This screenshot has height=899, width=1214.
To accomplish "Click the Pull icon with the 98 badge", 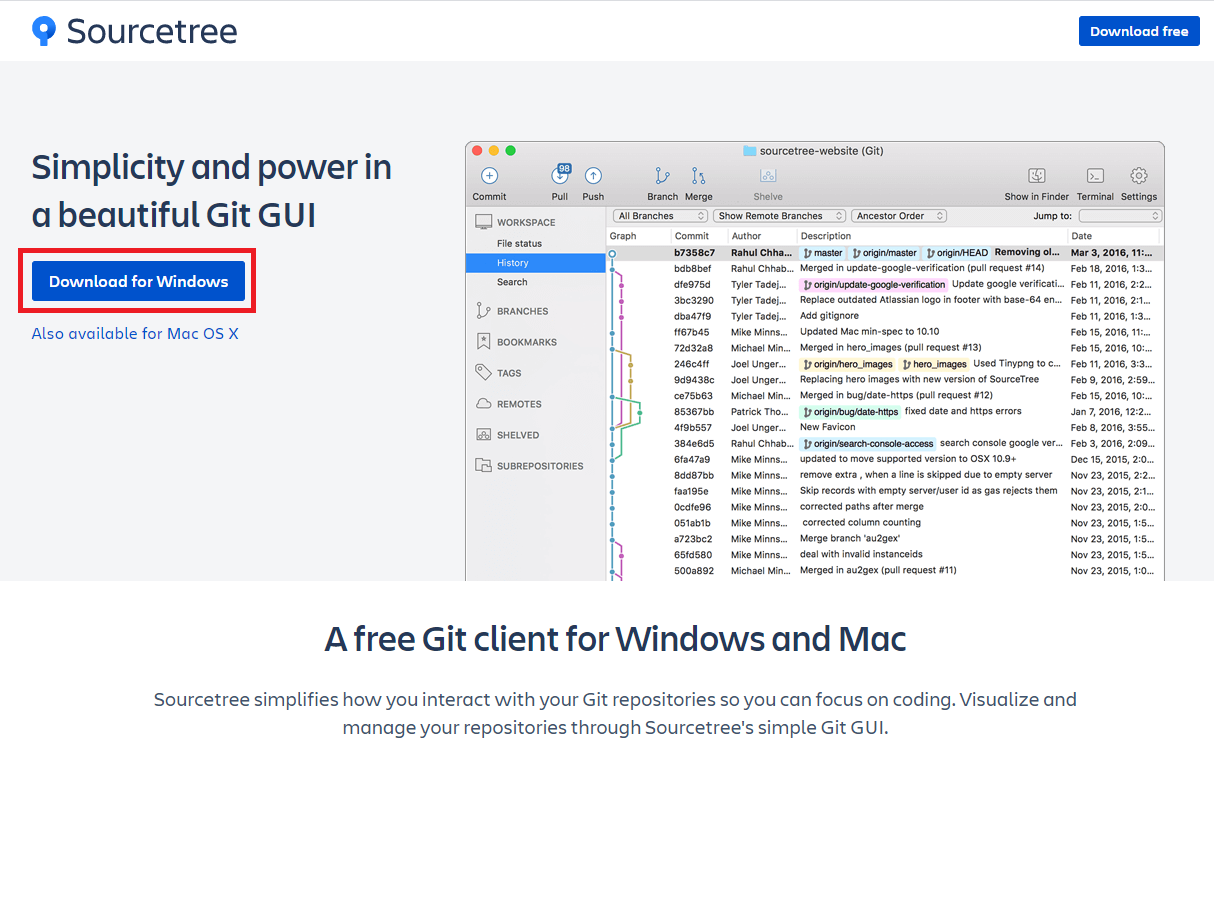I will [x=560, y=175].
